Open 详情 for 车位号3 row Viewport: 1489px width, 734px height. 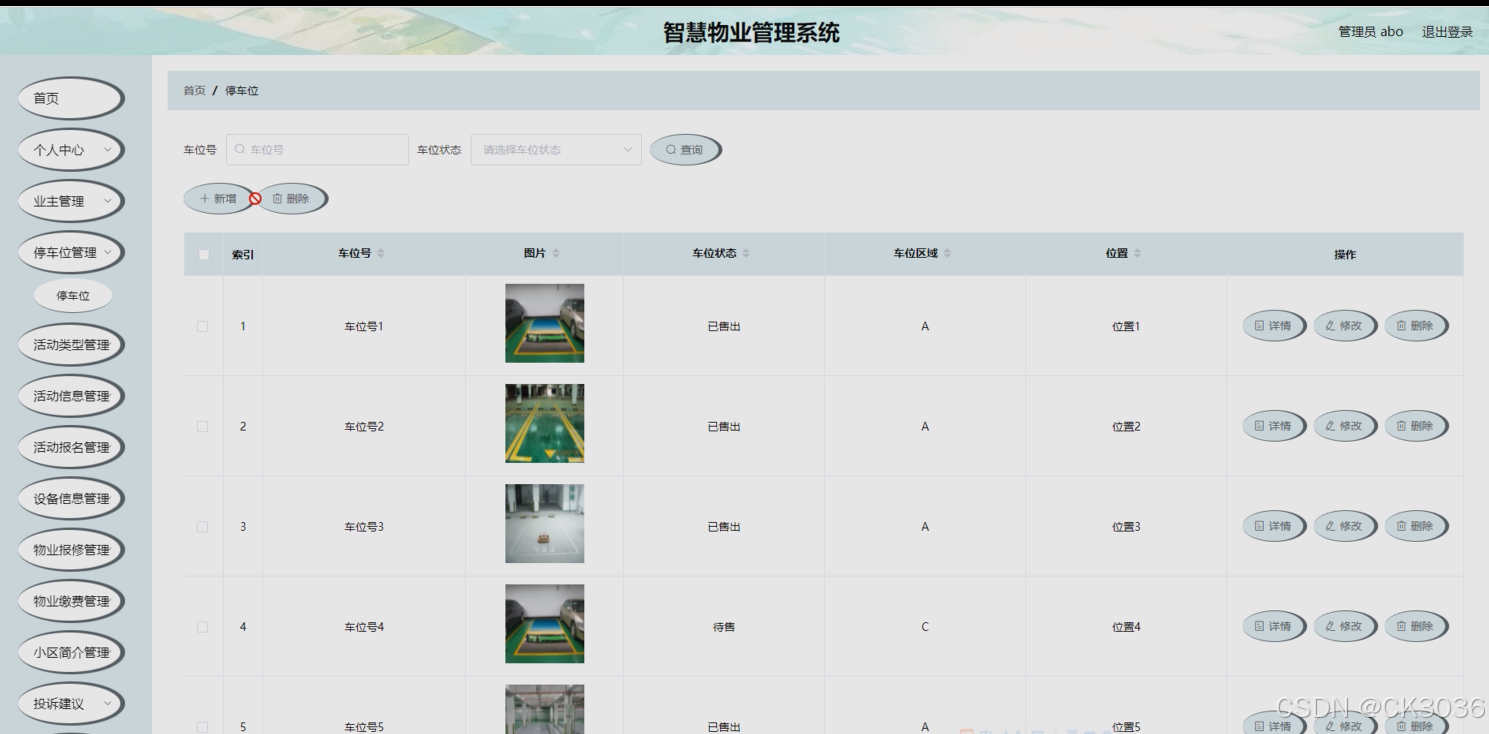tap(1274, 526)
